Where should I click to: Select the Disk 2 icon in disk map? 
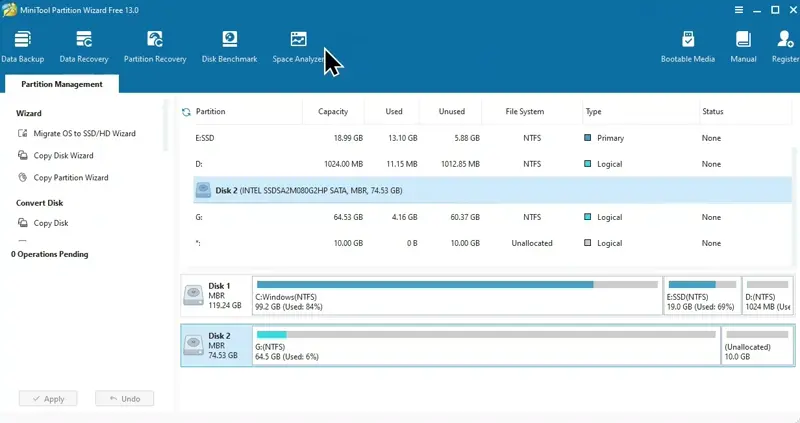[x=193, y=345]
